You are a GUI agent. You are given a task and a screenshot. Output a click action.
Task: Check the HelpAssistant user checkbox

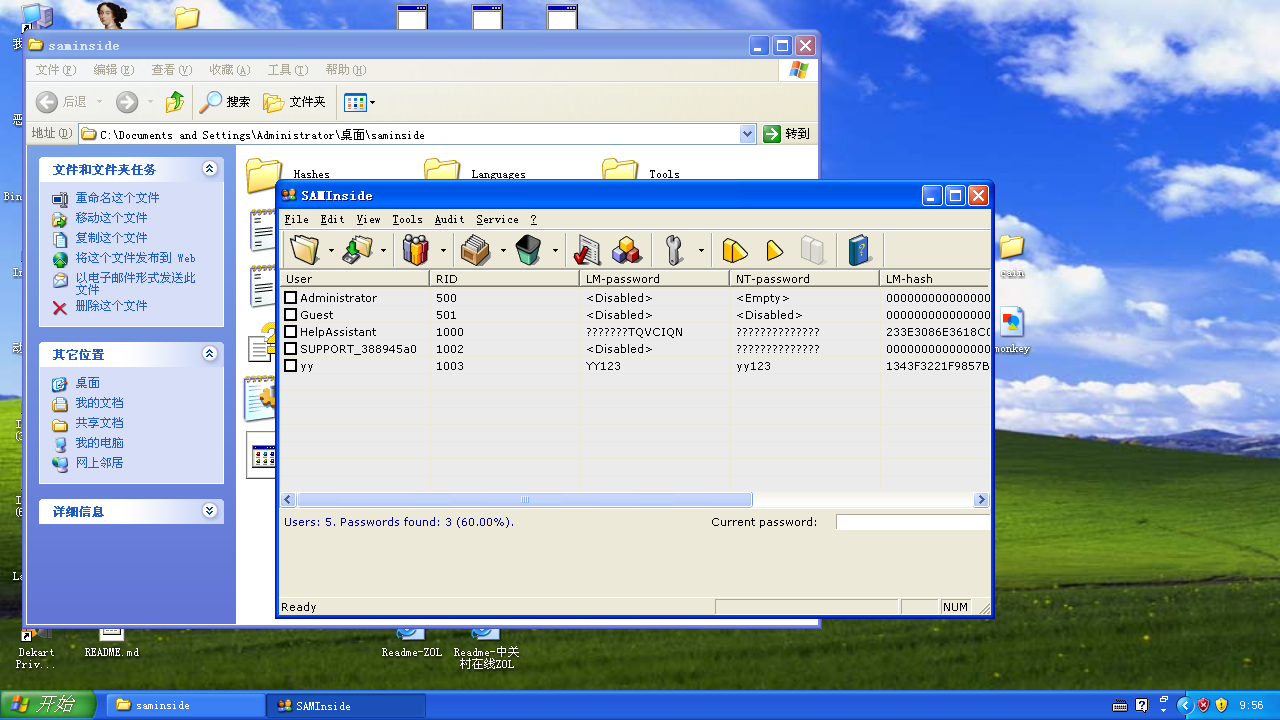click(x=291, y=332)
